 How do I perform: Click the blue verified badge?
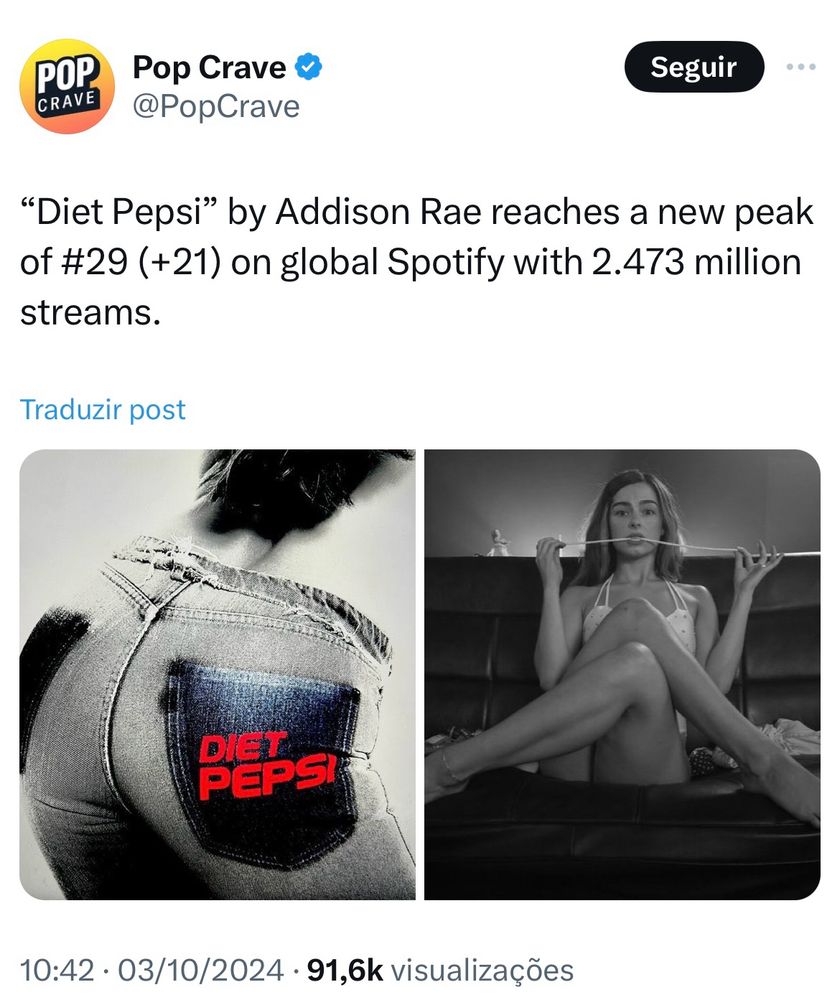(x=309, y=67)
